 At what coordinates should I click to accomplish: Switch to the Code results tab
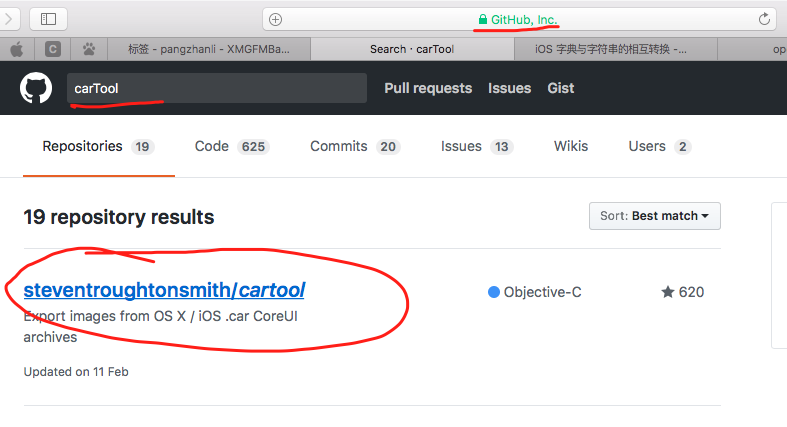point(232,147)
